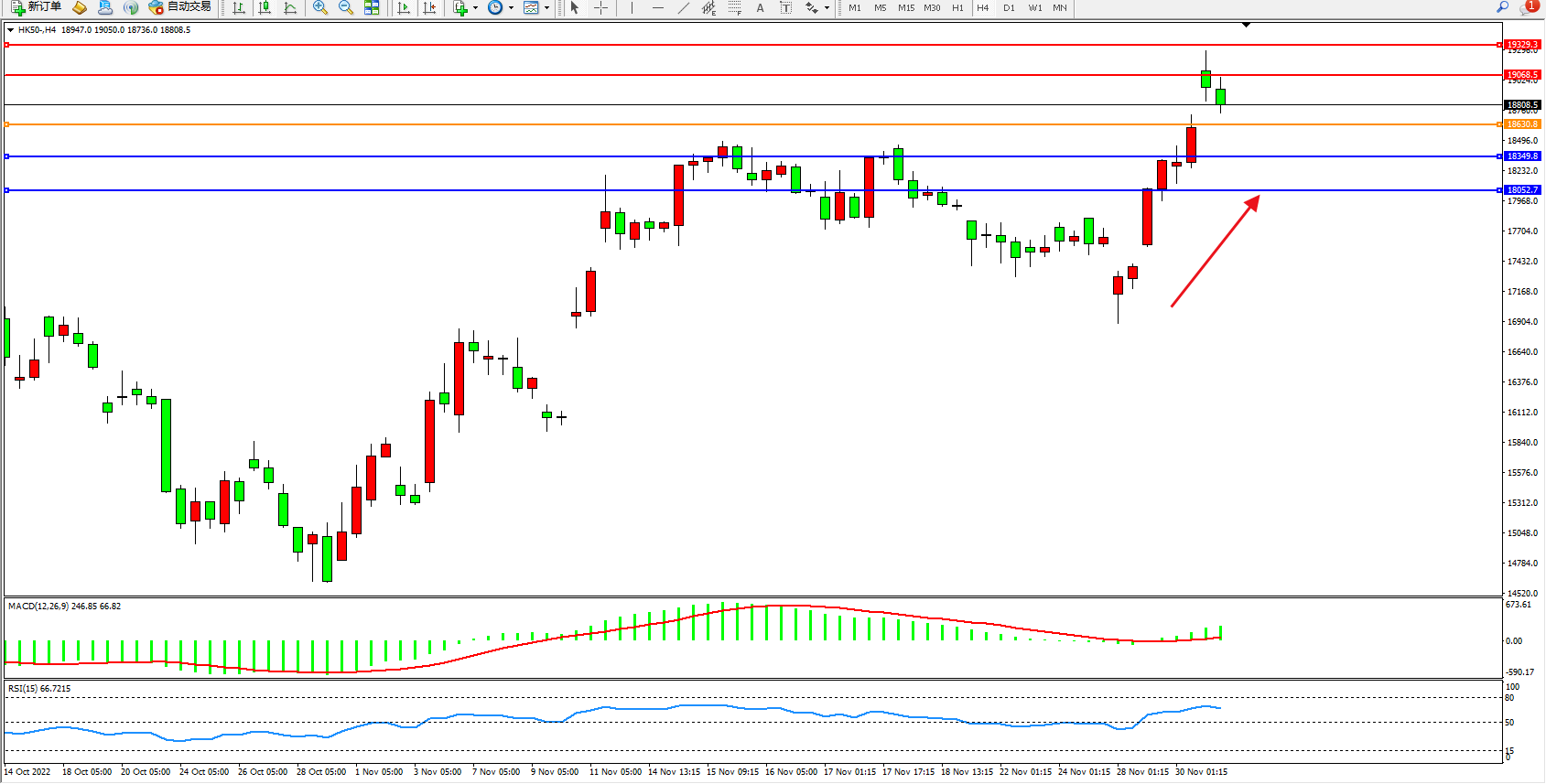Viewport: 1546px width, 784px height.
Task: Switch chart to line chart mode
Action: pos(290,7)
